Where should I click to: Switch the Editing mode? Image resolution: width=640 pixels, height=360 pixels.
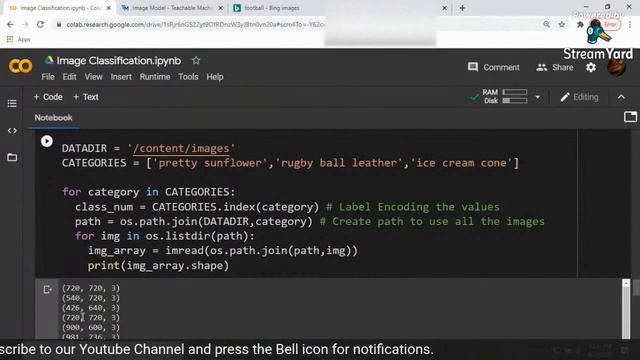[x=580, y=97]
